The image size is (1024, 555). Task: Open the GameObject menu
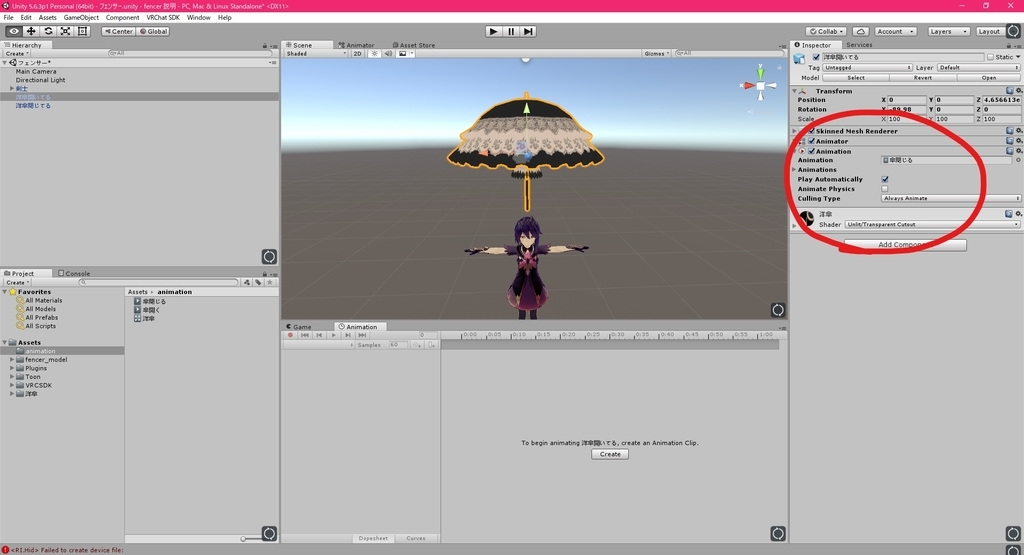pos(81,18)
